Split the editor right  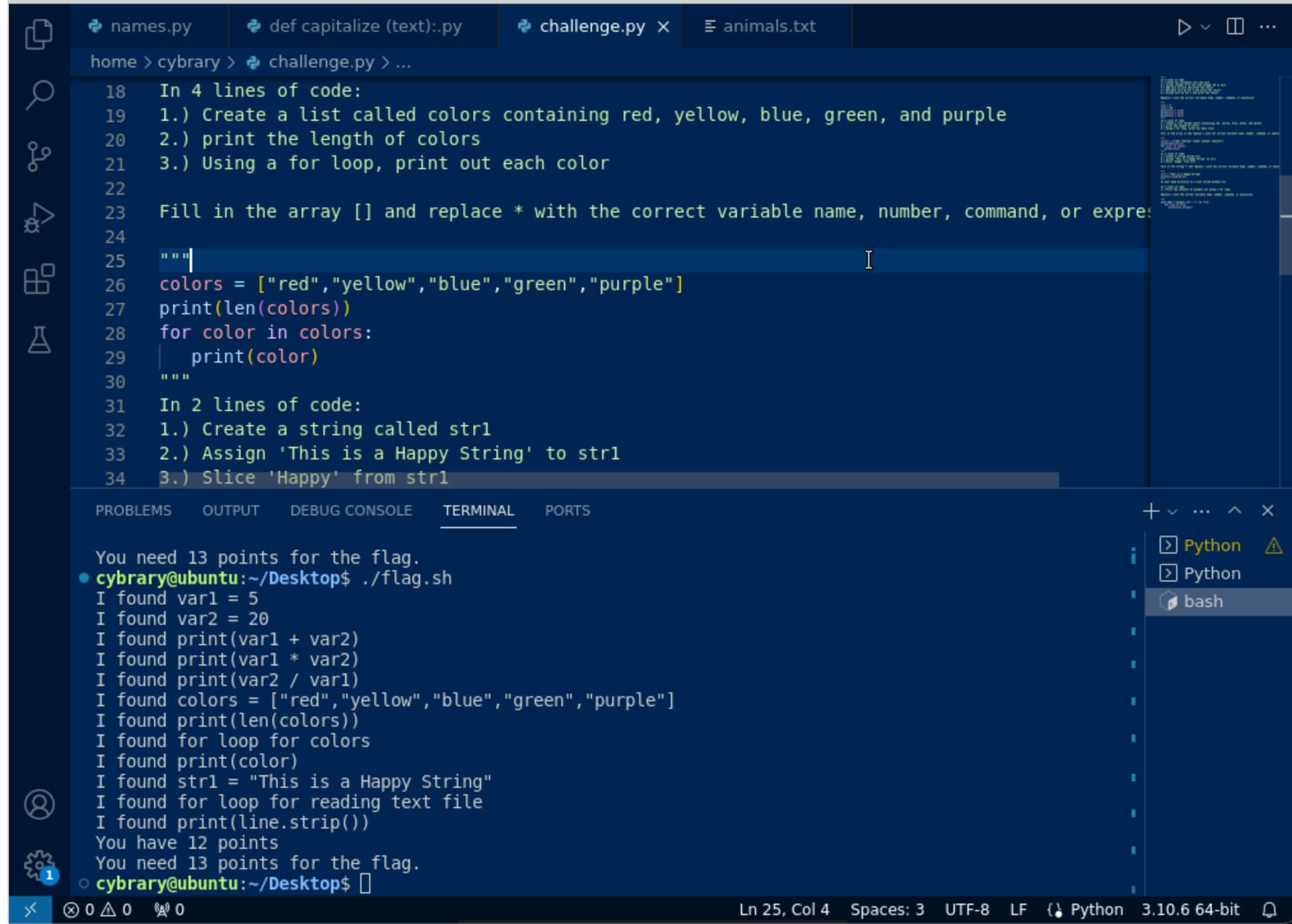coord(1235,27)
